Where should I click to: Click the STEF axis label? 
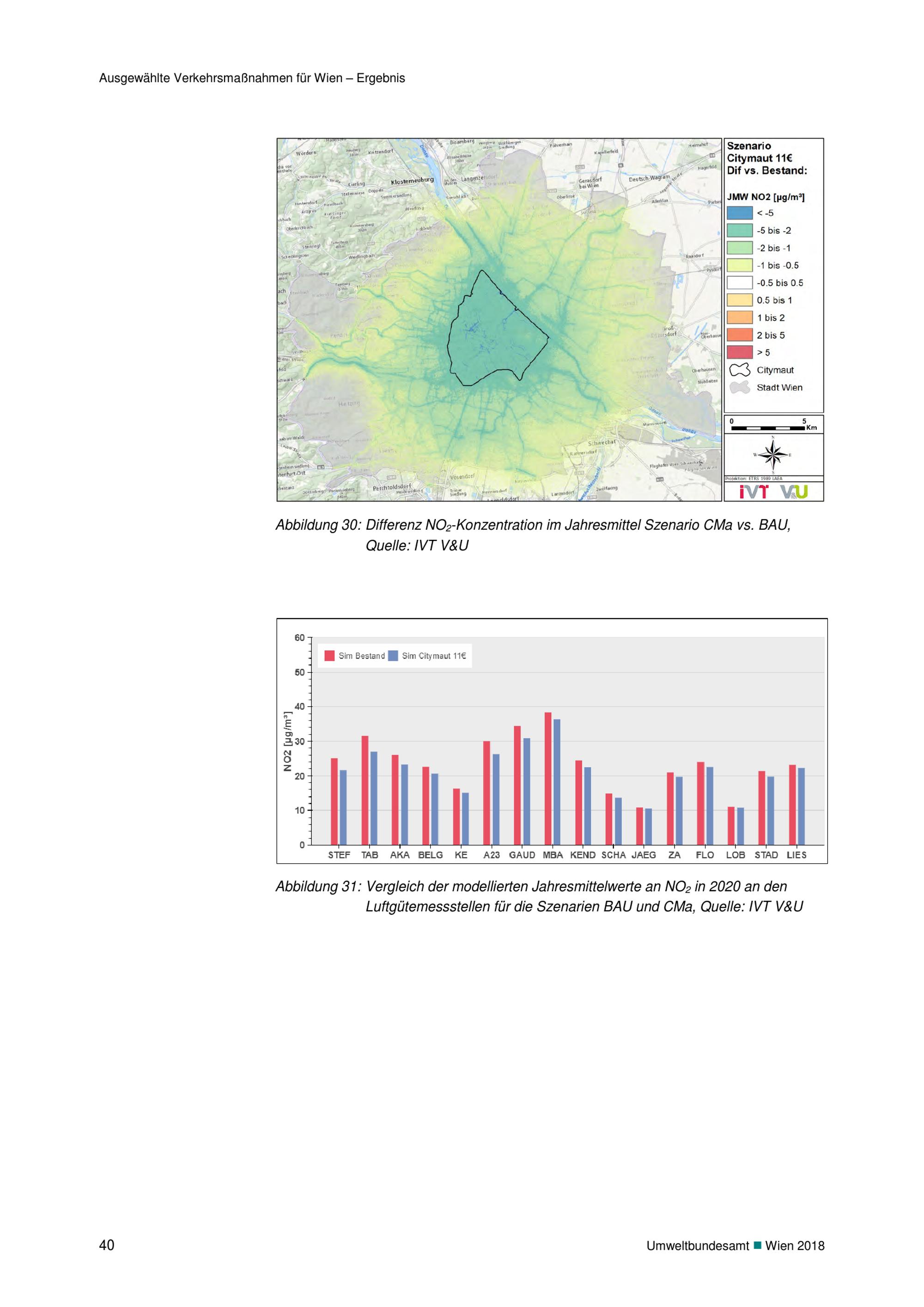tap(339, 855)
